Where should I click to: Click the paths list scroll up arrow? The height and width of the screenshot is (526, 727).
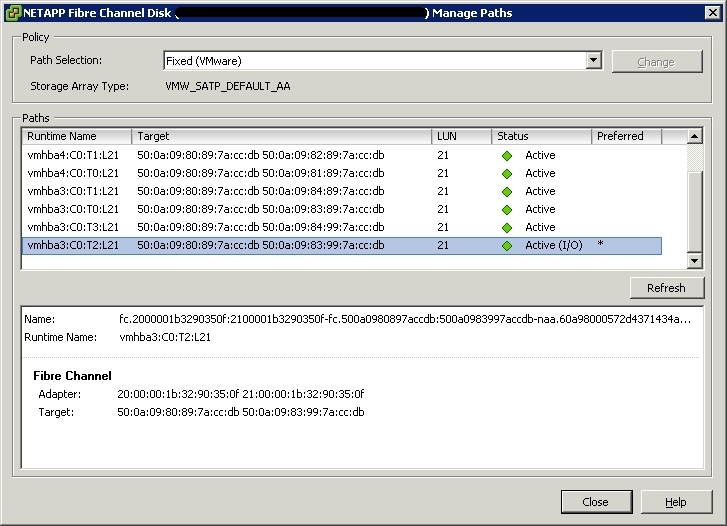[695, 136]
